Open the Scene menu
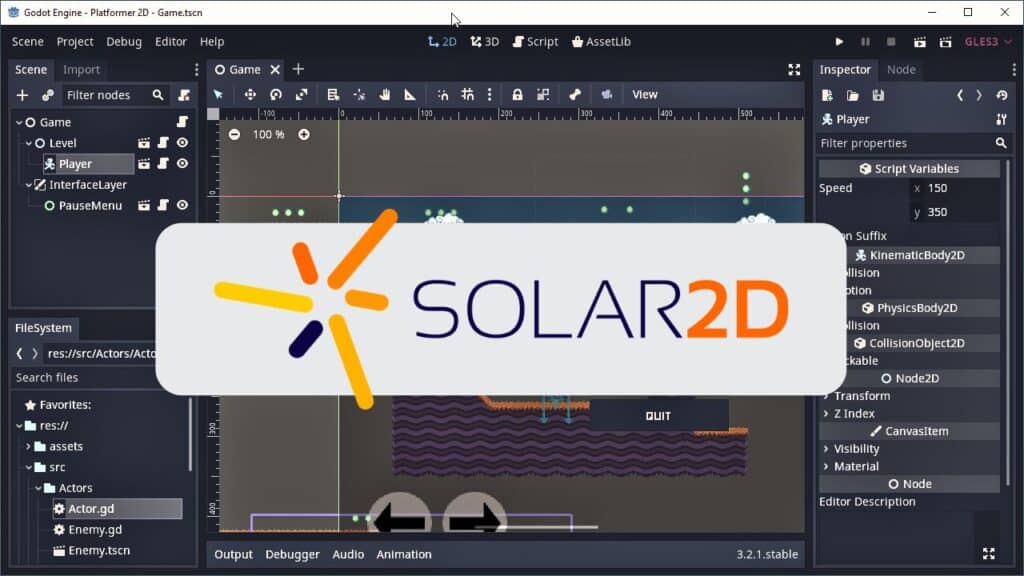The image size is (1024, 576). (27, 42)
